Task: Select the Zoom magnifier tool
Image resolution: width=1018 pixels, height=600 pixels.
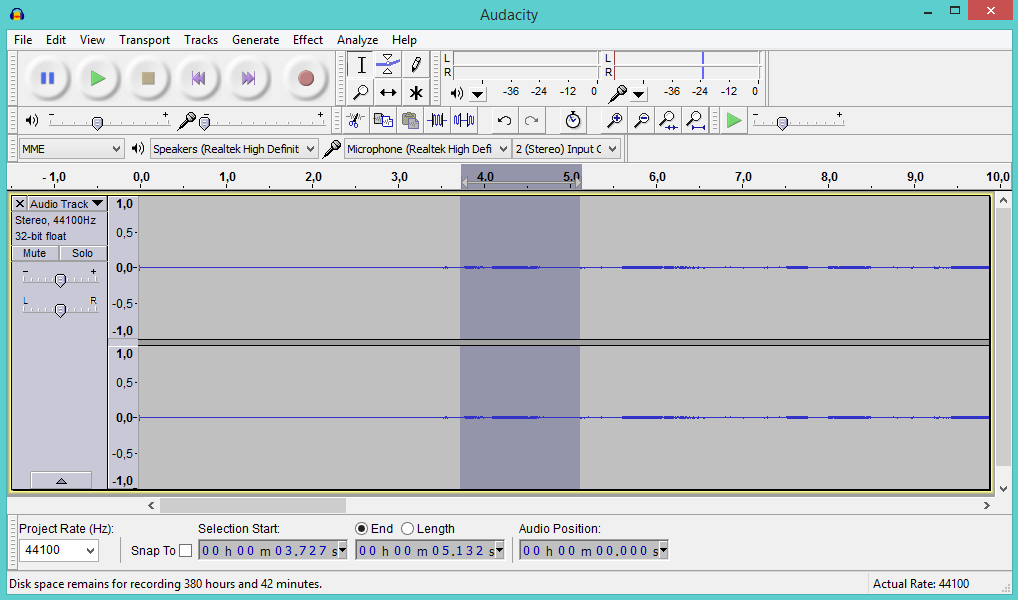Action: [361, 92]
